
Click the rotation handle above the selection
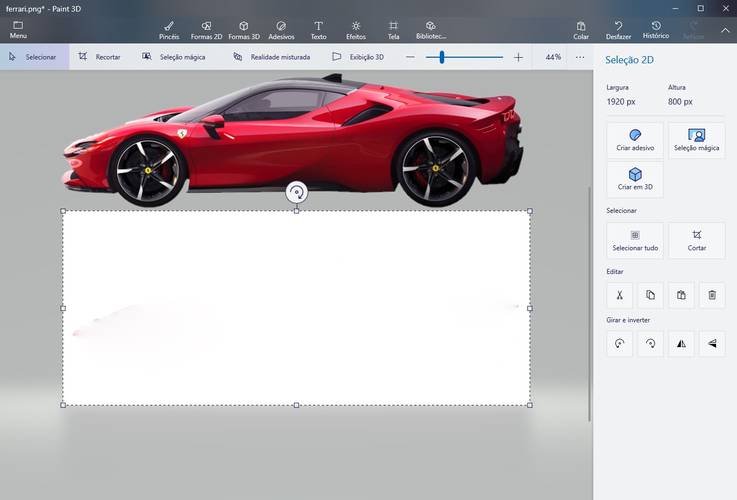tap(297, 192)
